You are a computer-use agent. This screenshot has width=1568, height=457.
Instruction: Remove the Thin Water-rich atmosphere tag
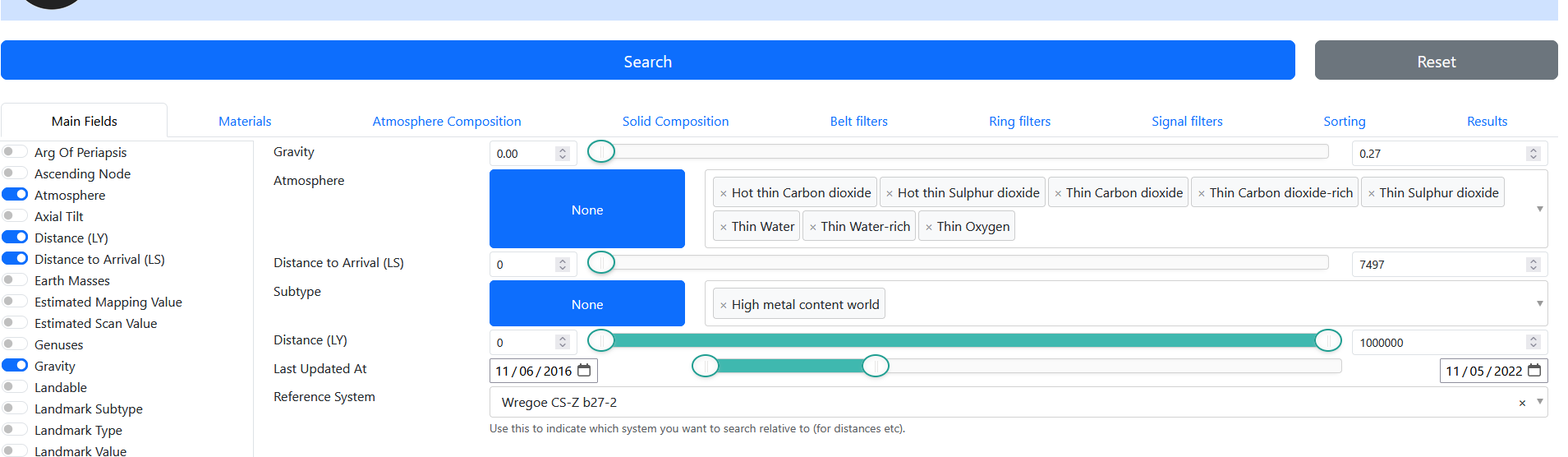tap(812, 228)
